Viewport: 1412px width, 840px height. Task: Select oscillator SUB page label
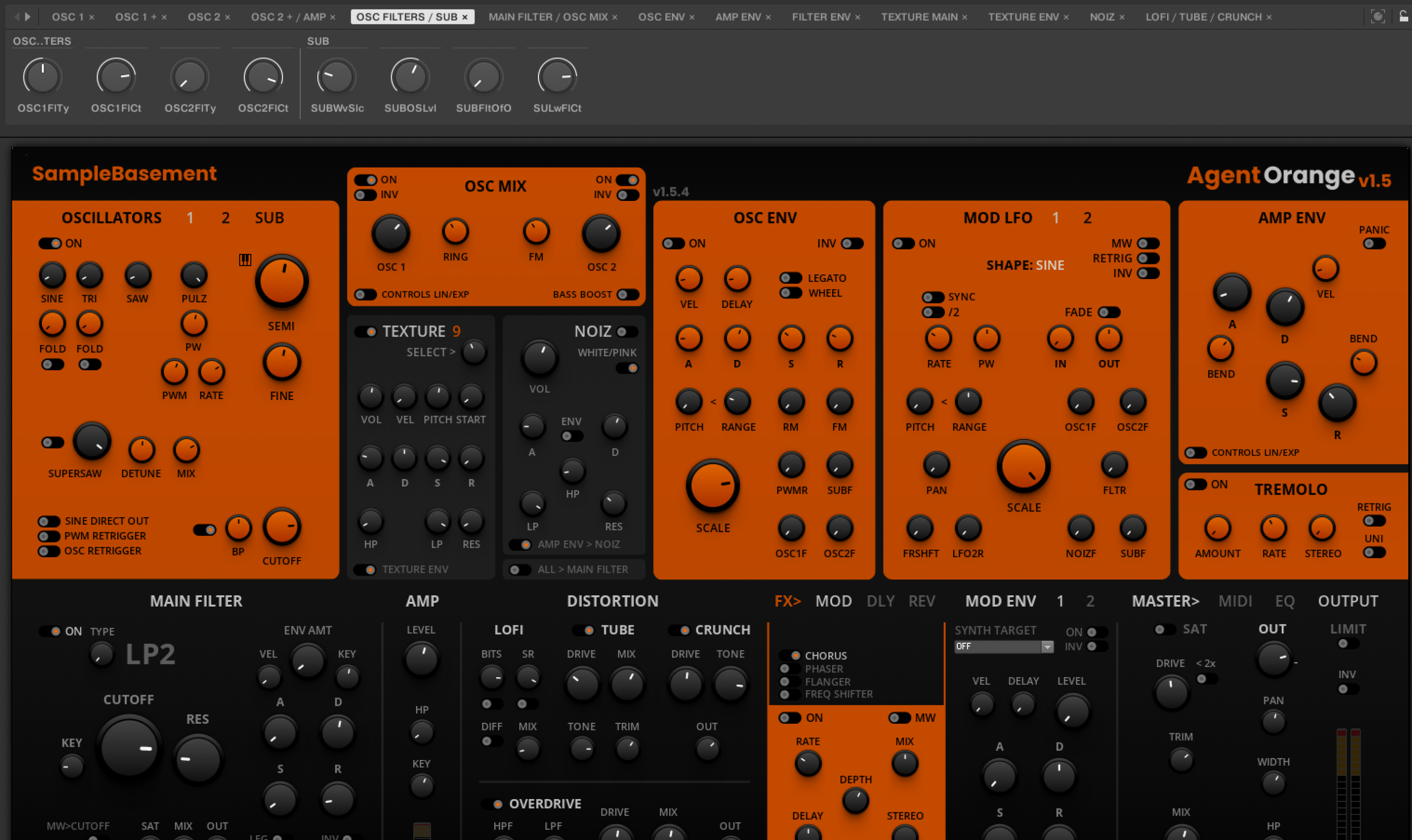[269, 218]
